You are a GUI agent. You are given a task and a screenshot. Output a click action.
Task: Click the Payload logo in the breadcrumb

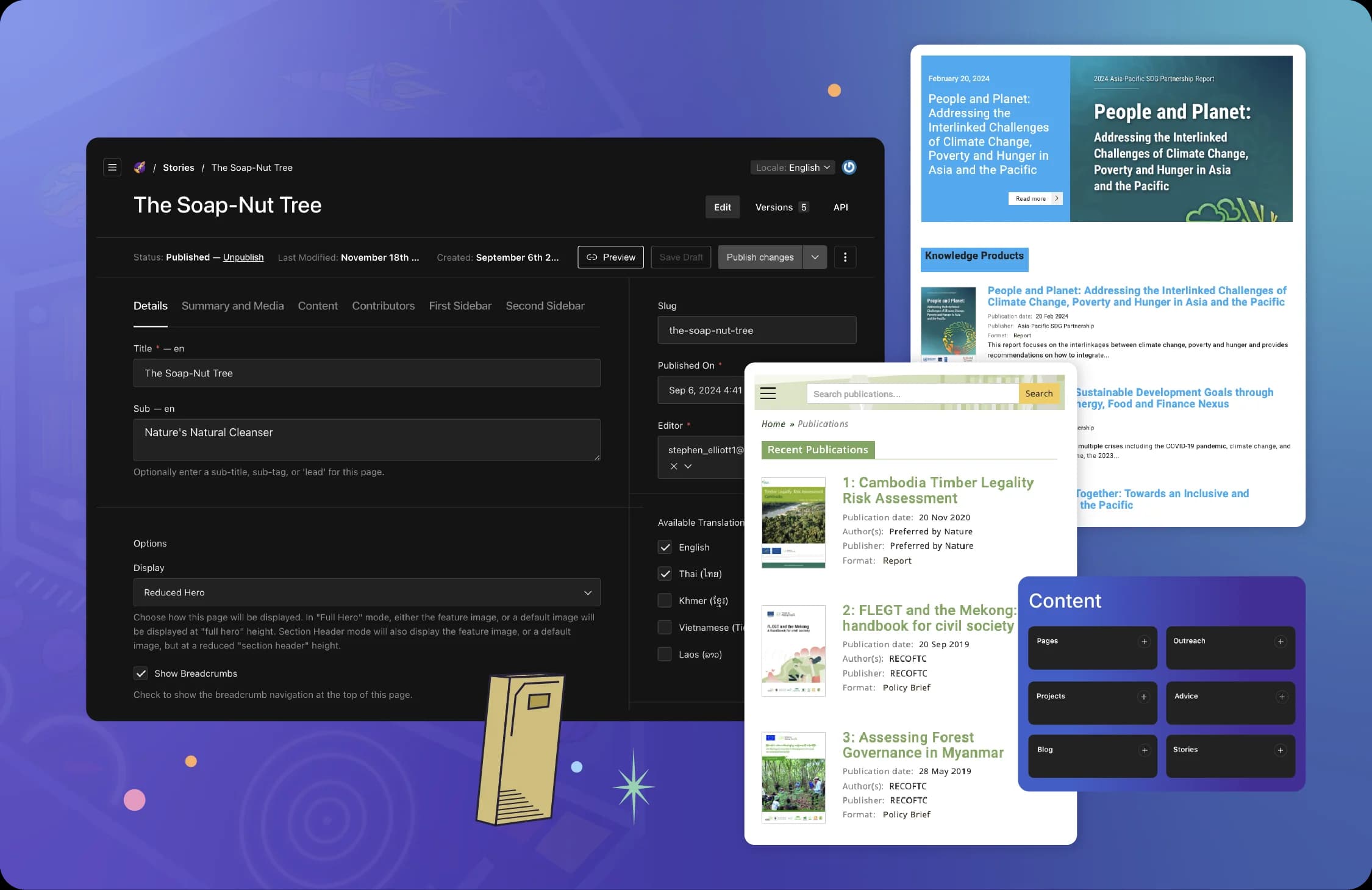point(140,167)
